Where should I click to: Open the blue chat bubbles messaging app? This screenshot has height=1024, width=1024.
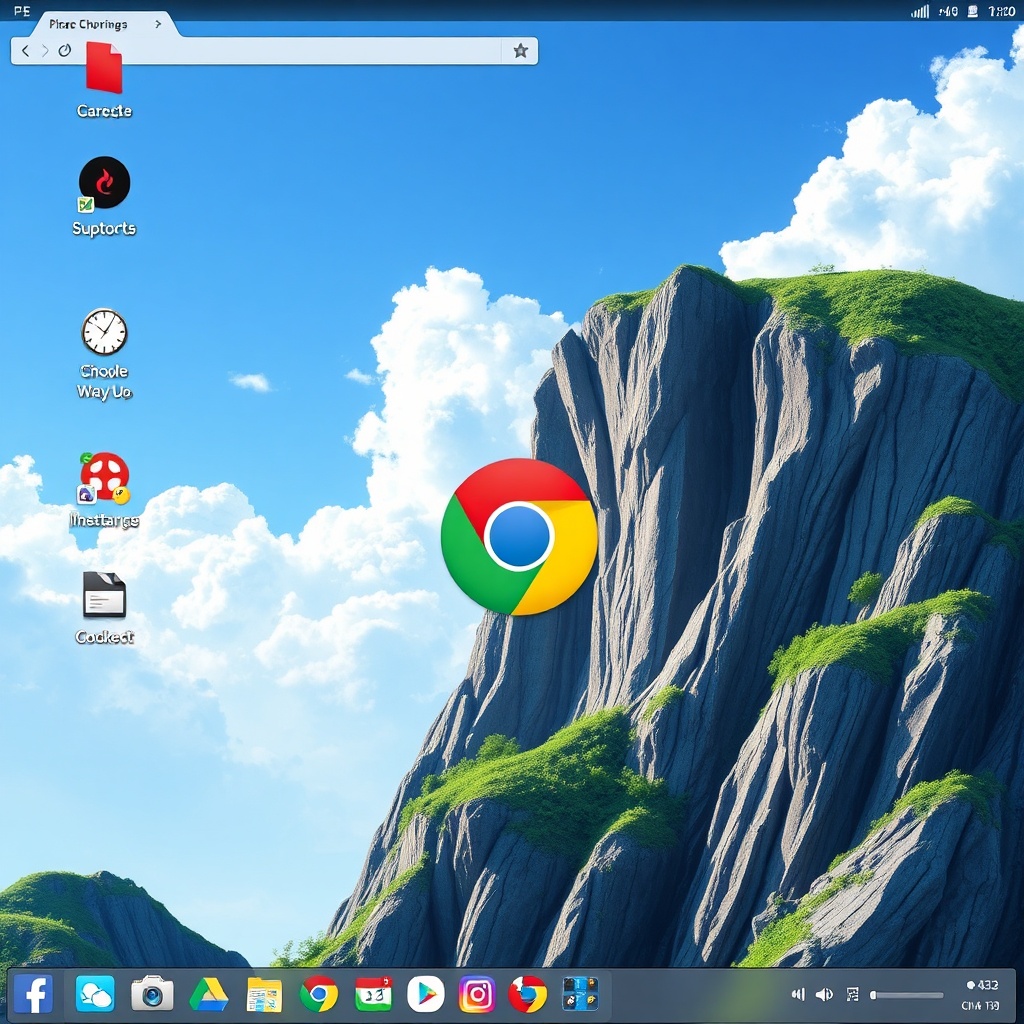pyautogui.click(x=95, y=994)
